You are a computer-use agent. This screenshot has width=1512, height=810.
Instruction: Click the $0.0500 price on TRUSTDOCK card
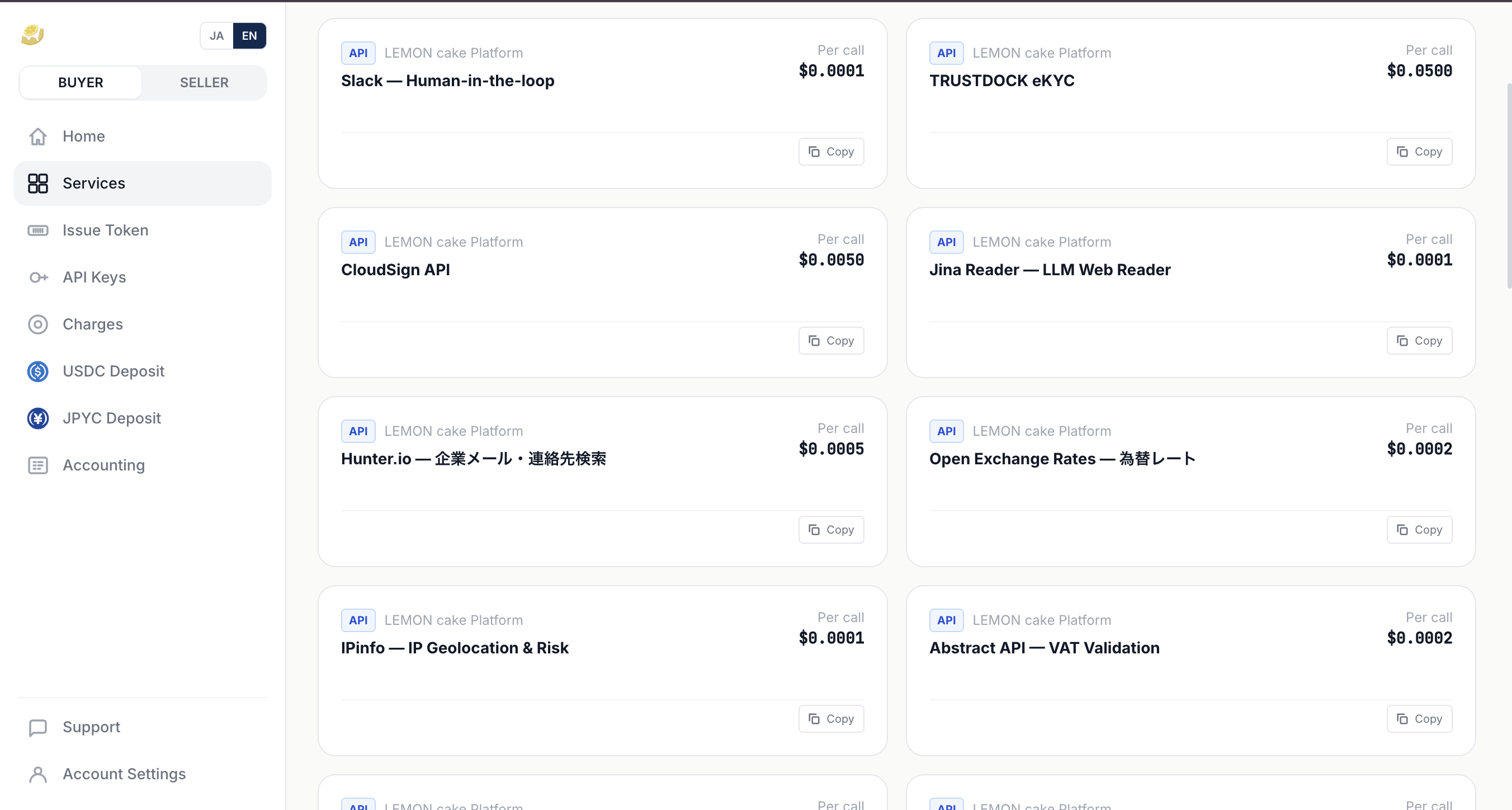(1419, 71)
